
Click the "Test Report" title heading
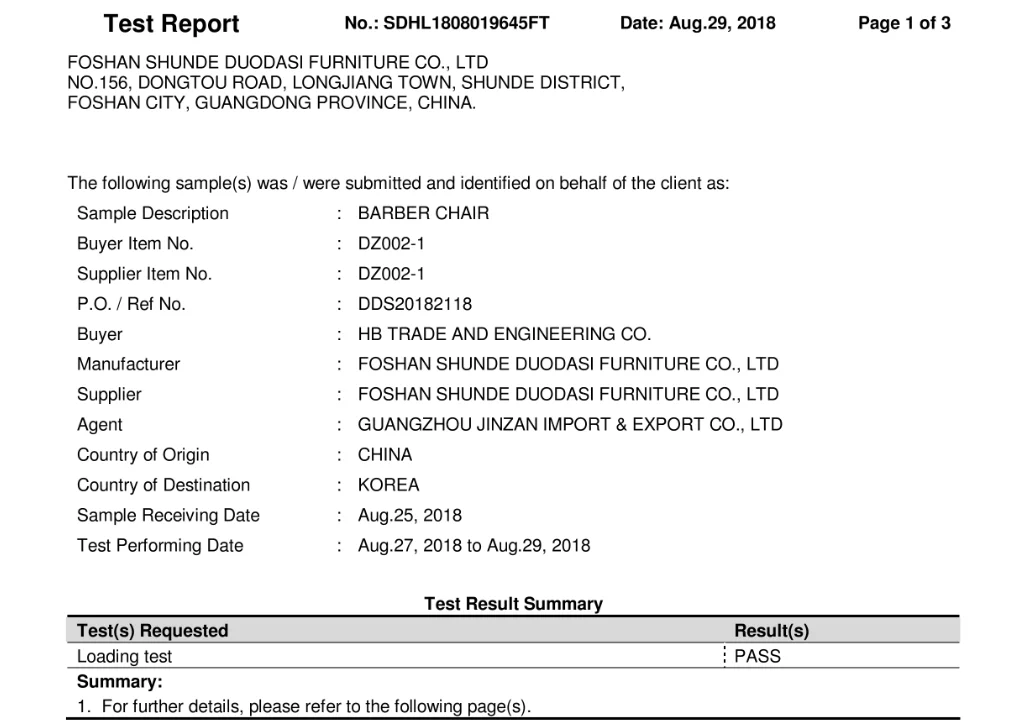pyautogui.click(x=171, y=24)
